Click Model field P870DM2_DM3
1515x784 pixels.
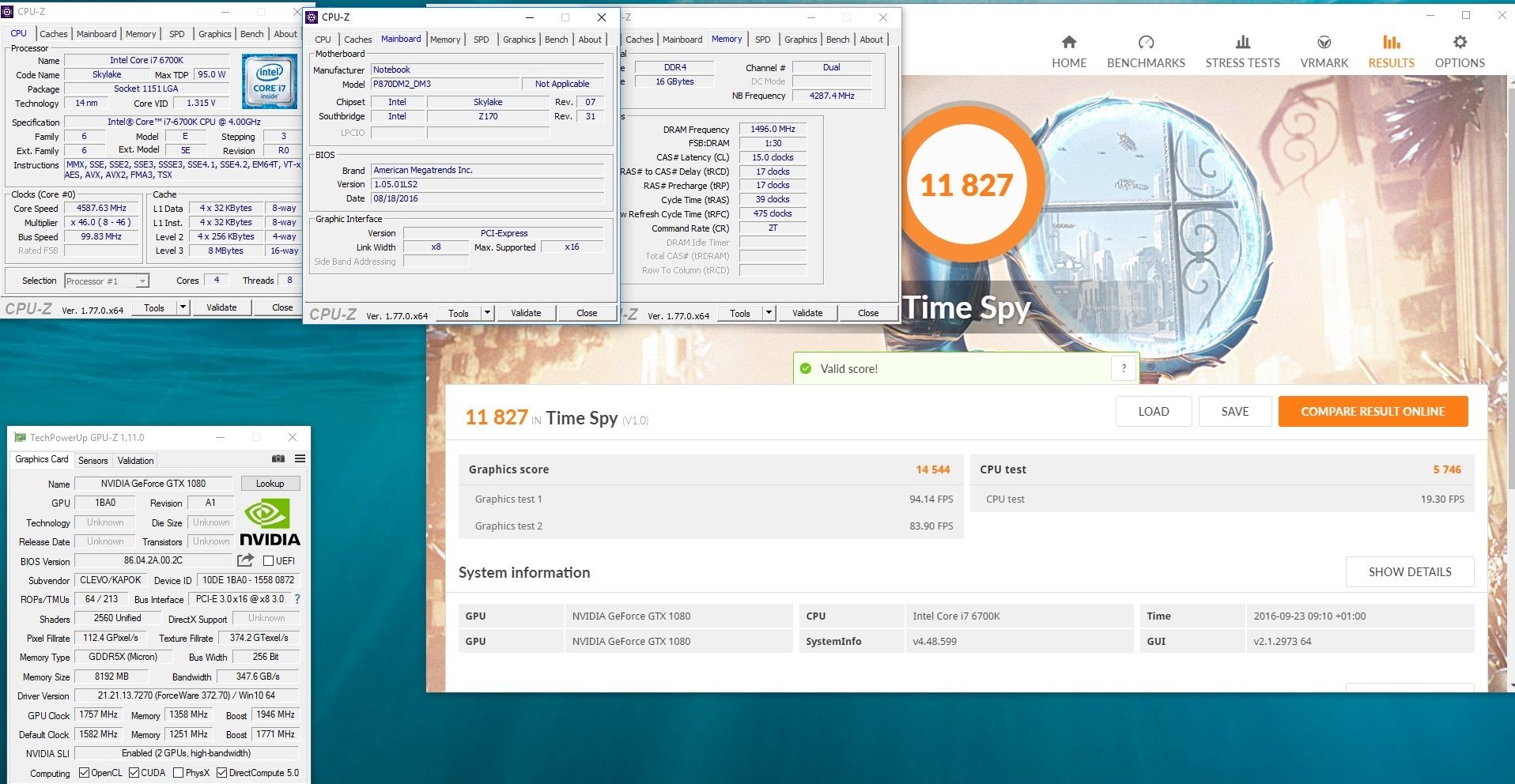pos(445,84)
